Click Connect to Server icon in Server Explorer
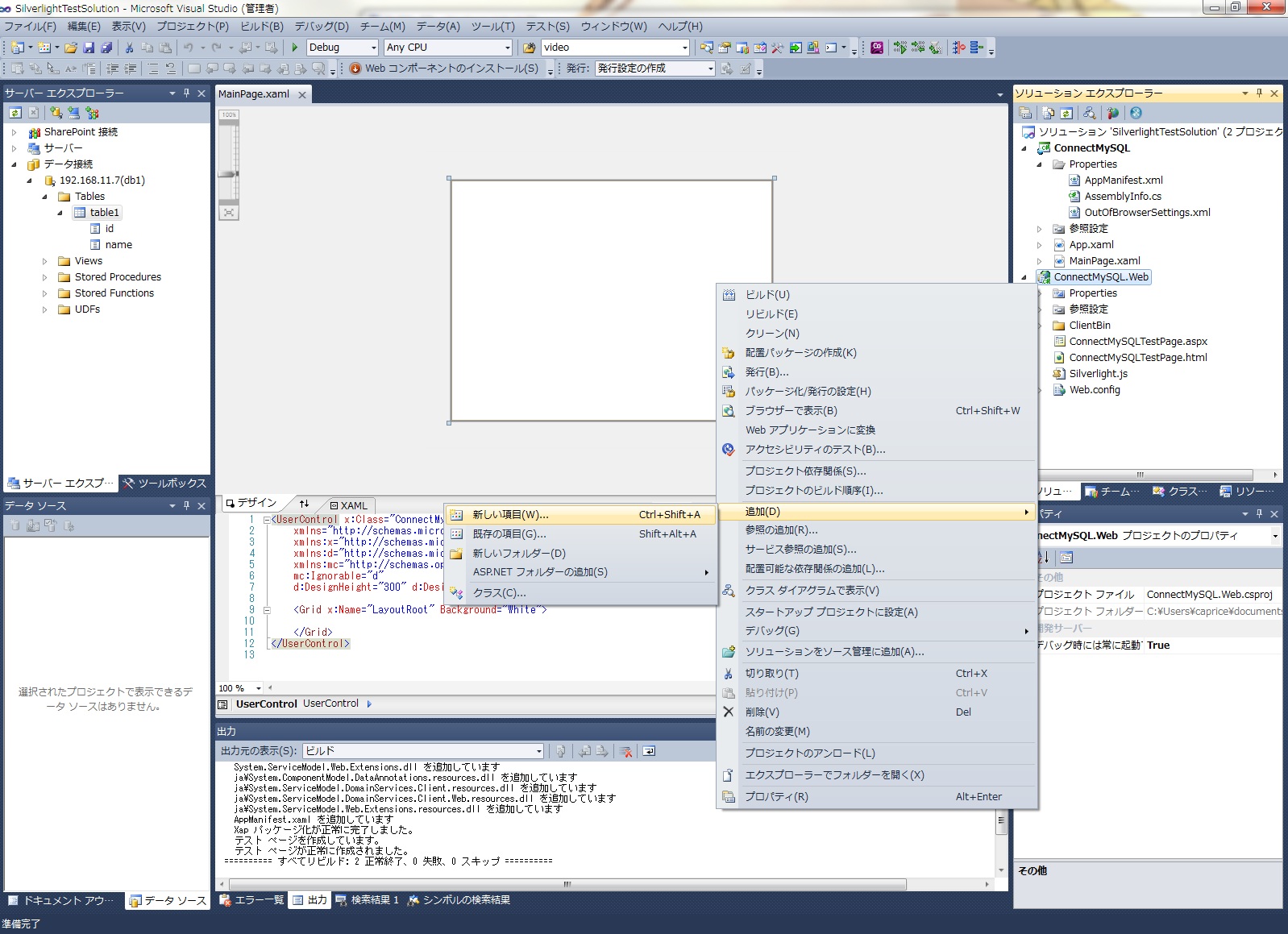Image resolution: width=1288 pixels, height=934 pixels. click(x=74, y=113)
